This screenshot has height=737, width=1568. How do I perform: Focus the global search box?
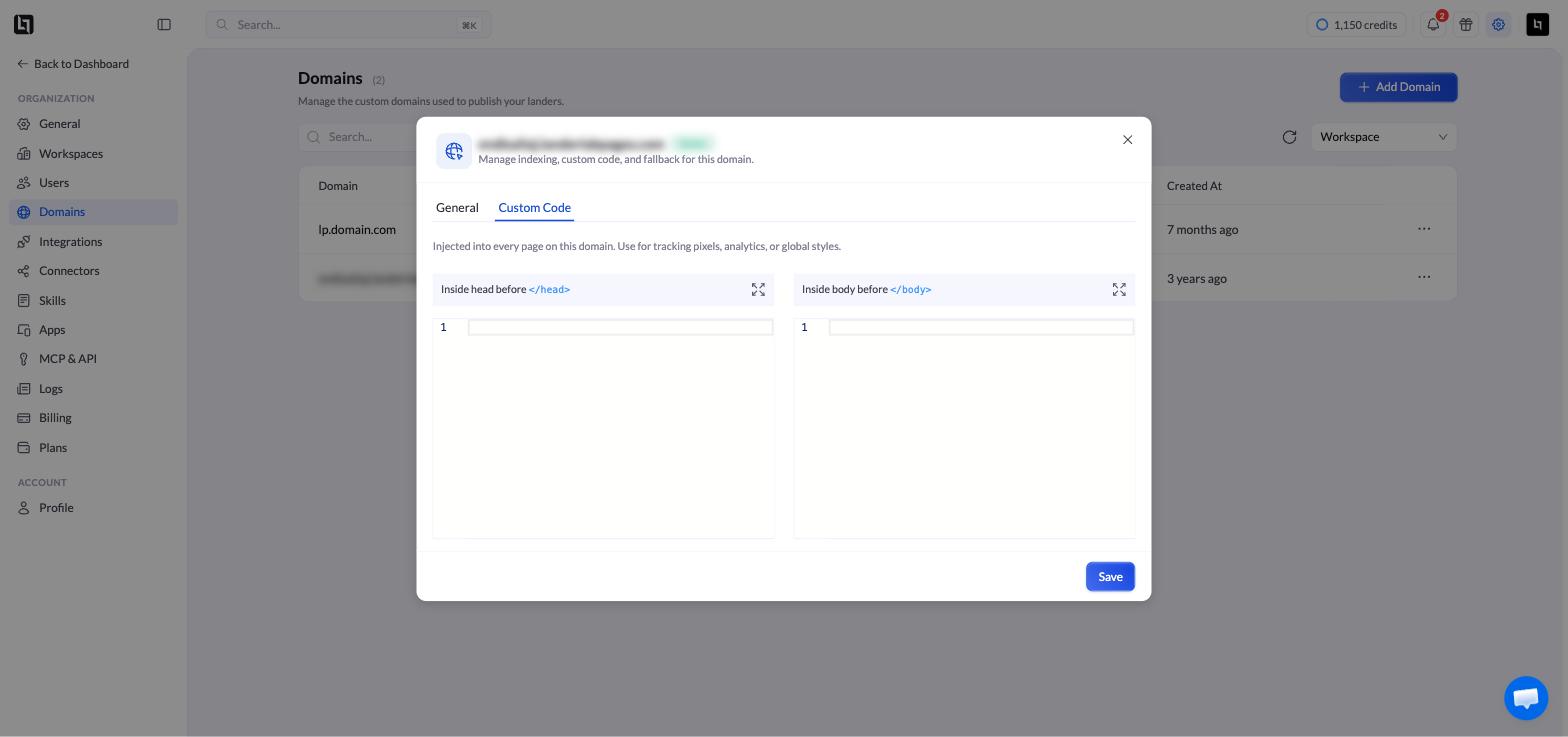[x=348, y=25]
